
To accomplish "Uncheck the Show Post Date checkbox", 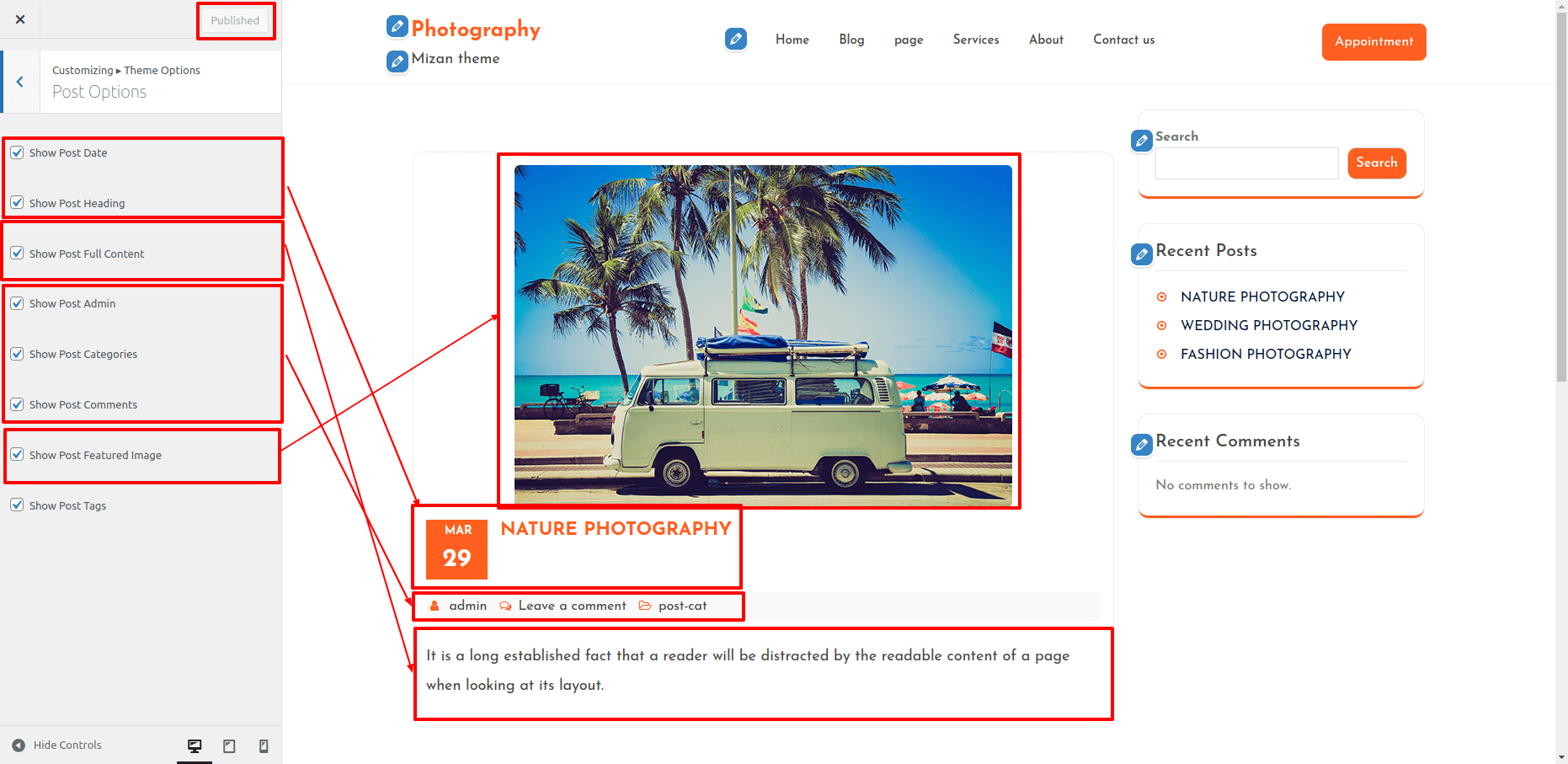I will click(x=17, y=152).
